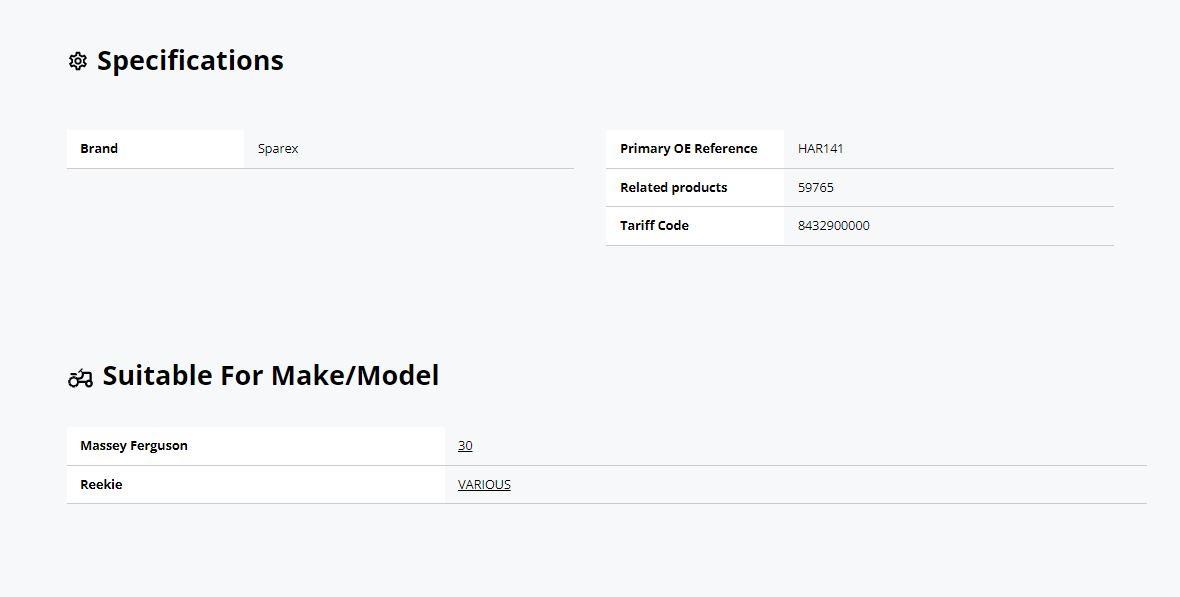
Task: Click the gear icon beside Specifications
Action: (x=78, y=61)
